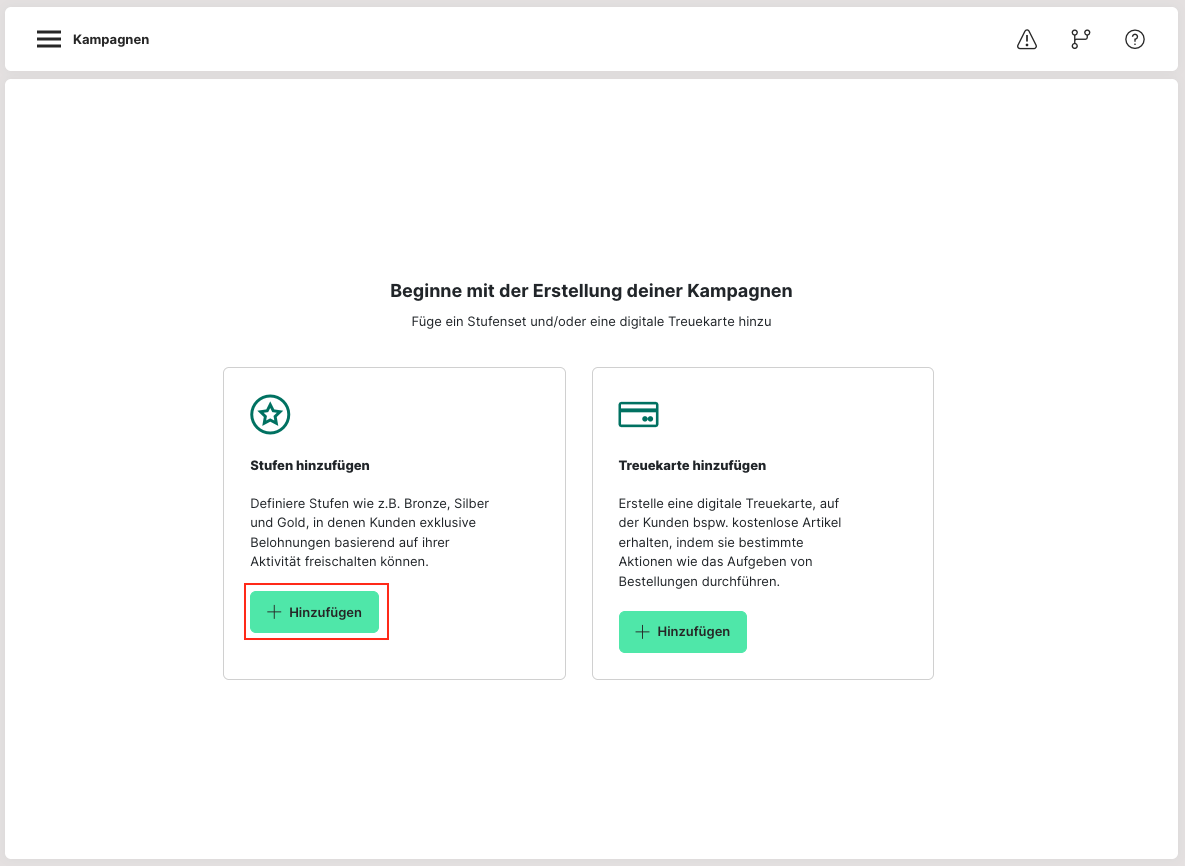Screen dimensions: 1185x866
Task: Click the 'Aktivität freischalten können' text line
Action: point(338,562)
